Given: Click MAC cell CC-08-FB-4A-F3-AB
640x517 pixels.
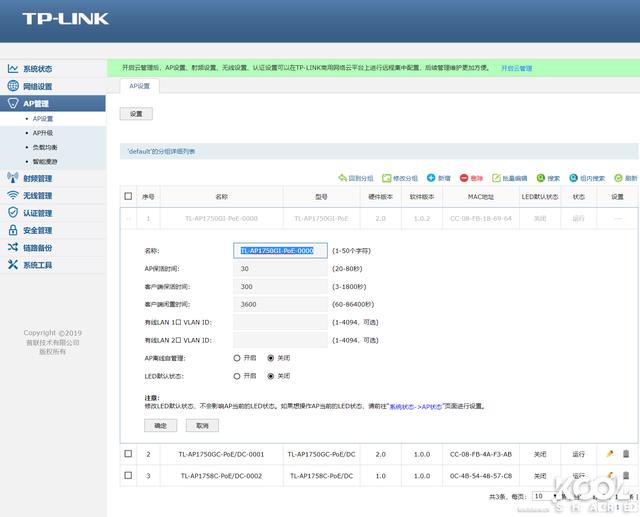Looking at the screenshot, I should [481, 454].
